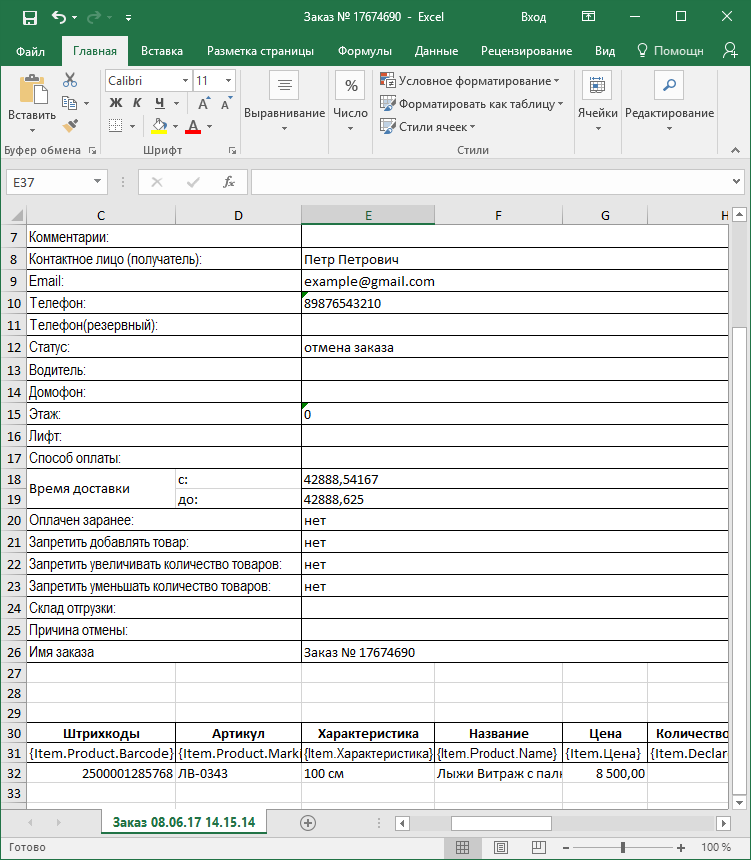Screen dimensions: 751x860
Task: Click the Name Box showing E37
Action: coord(48,182)
